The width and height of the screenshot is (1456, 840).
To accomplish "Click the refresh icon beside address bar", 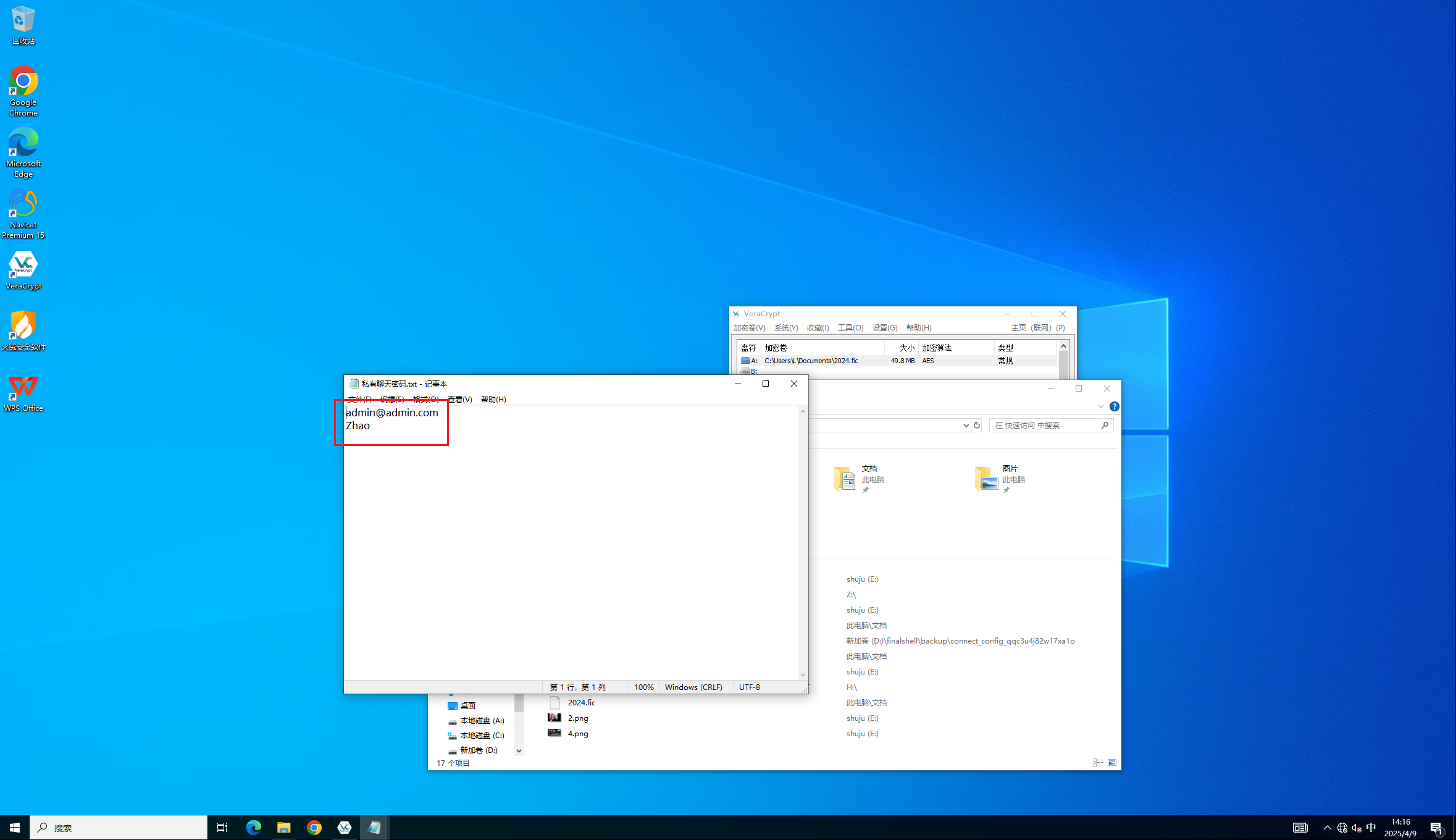I will click(977, 426).
